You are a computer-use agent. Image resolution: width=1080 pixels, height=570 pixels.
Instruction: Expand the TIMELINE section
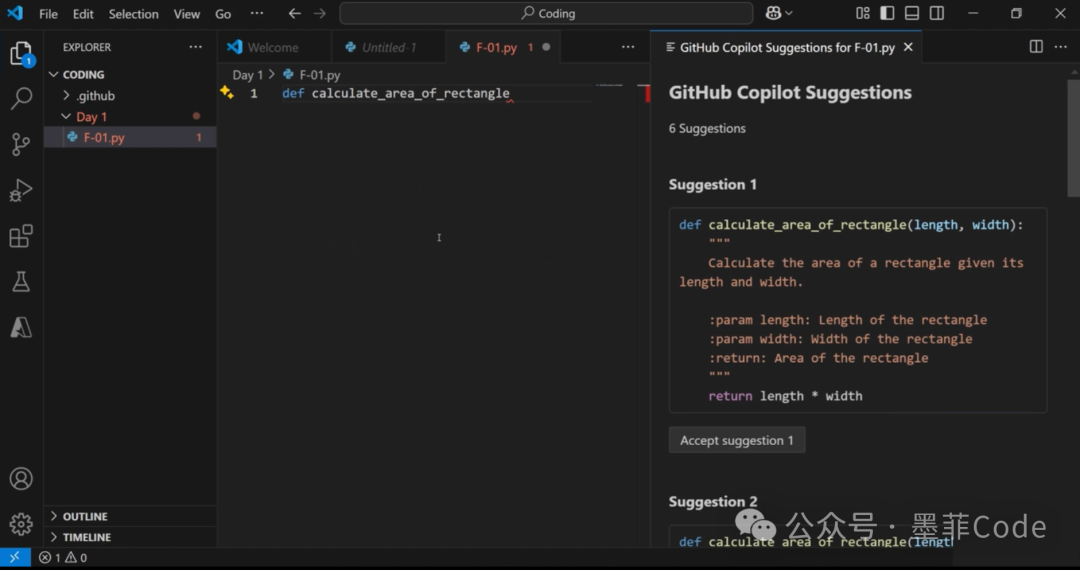coord(131,537)
